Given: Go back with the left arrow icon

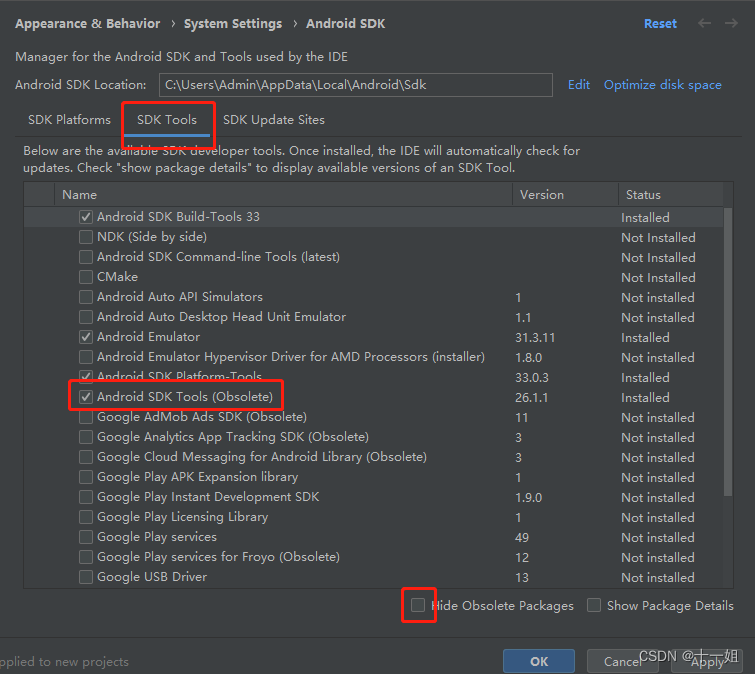Looking at the screenshot, I should pyautogui.click(x=704, y=23).
